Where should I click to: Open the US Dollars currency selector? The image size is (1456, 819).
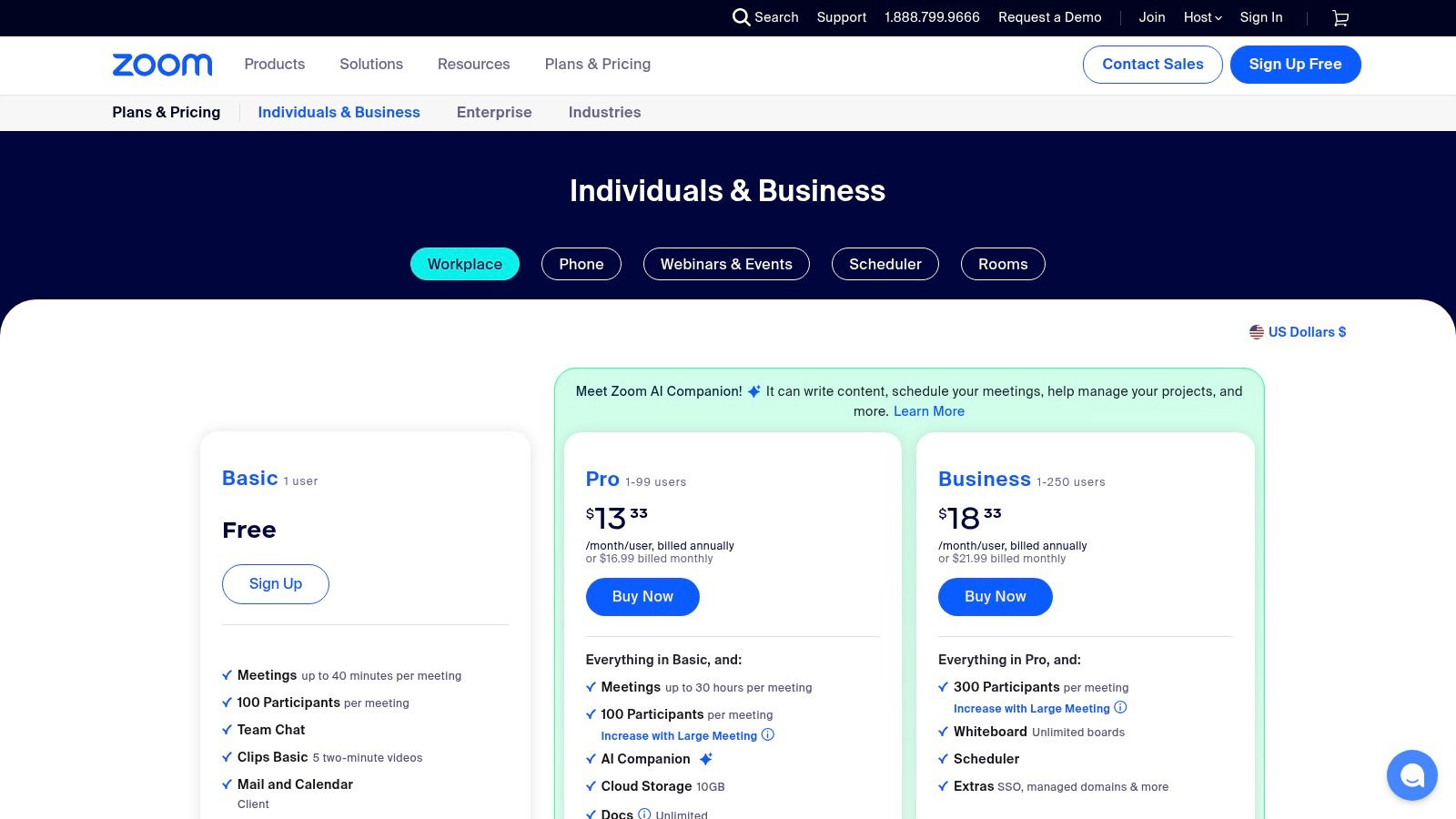tap(1307, 331)
